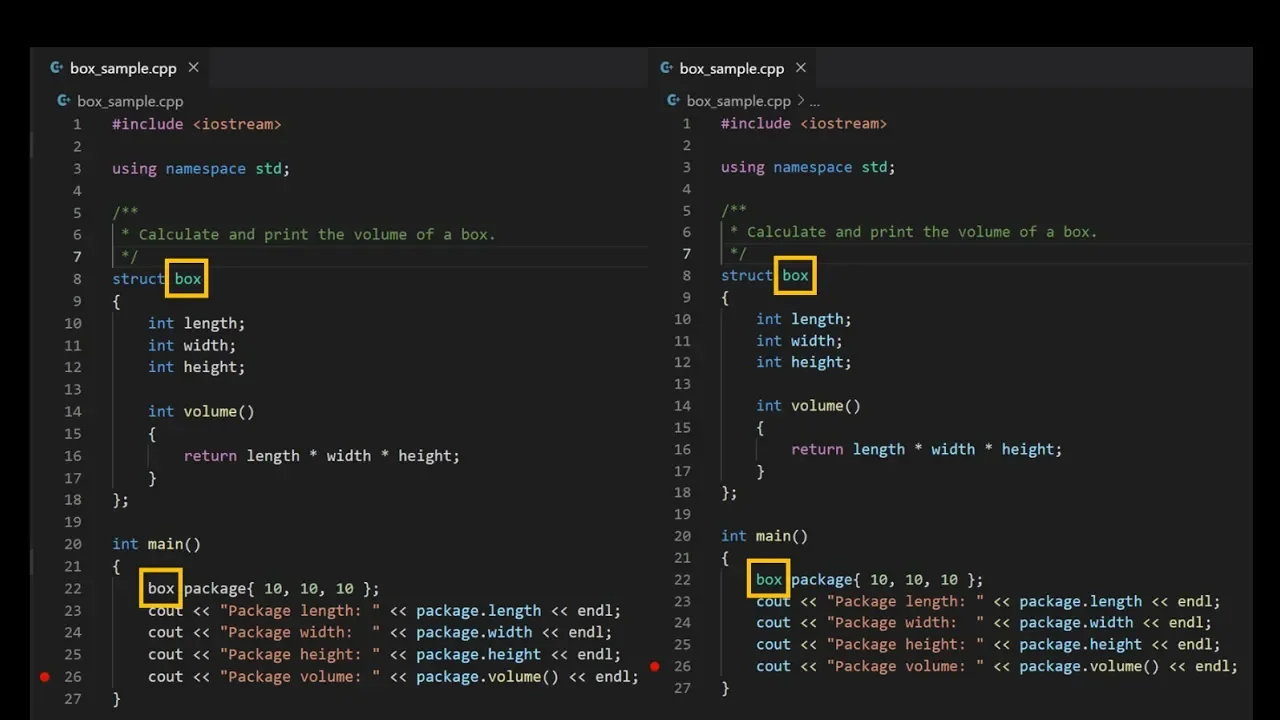
Task: Click 'Package width' cout line in right editor
Action: pos(984,622)
